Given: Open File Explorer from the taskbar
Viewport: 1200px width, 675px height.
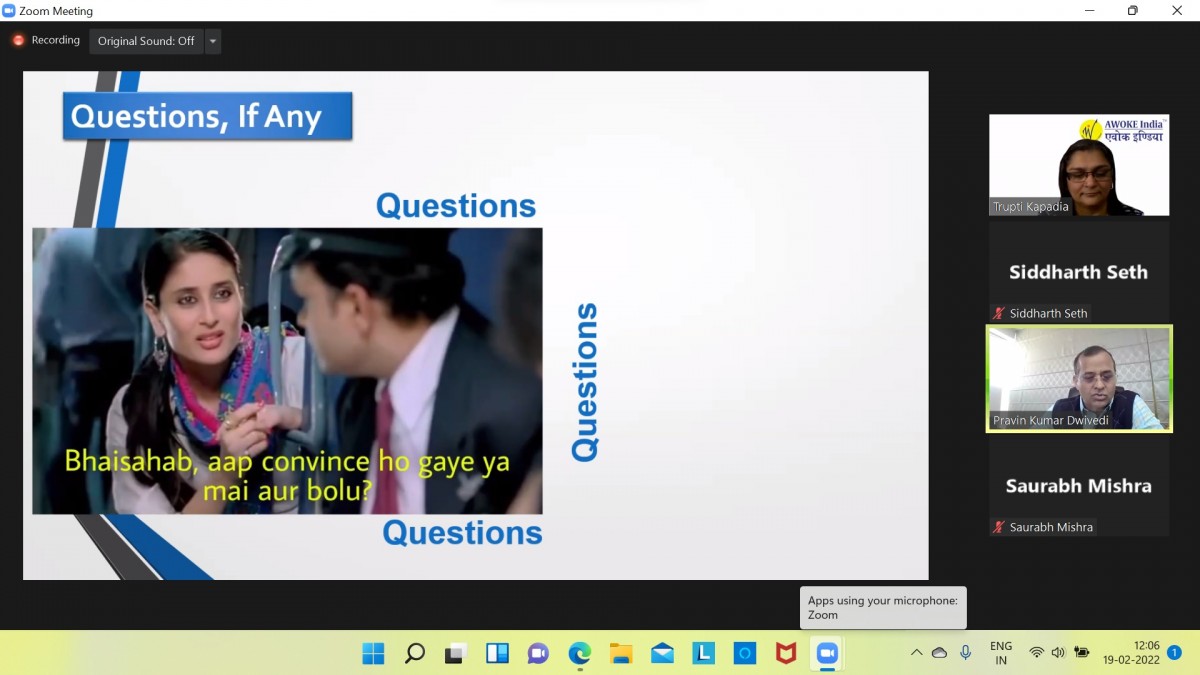Looking at the screenshot, I should (621, 653).
